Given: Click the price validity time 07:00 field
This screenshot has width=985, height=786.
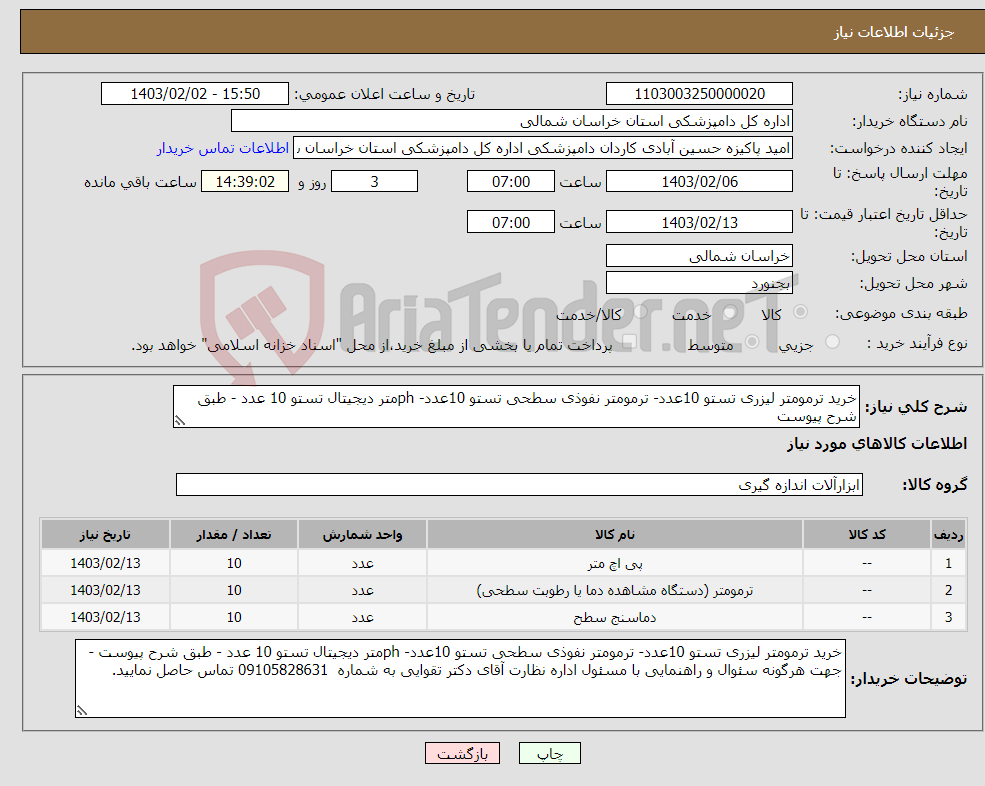Looking at the screenshot, I should (511, 222).
